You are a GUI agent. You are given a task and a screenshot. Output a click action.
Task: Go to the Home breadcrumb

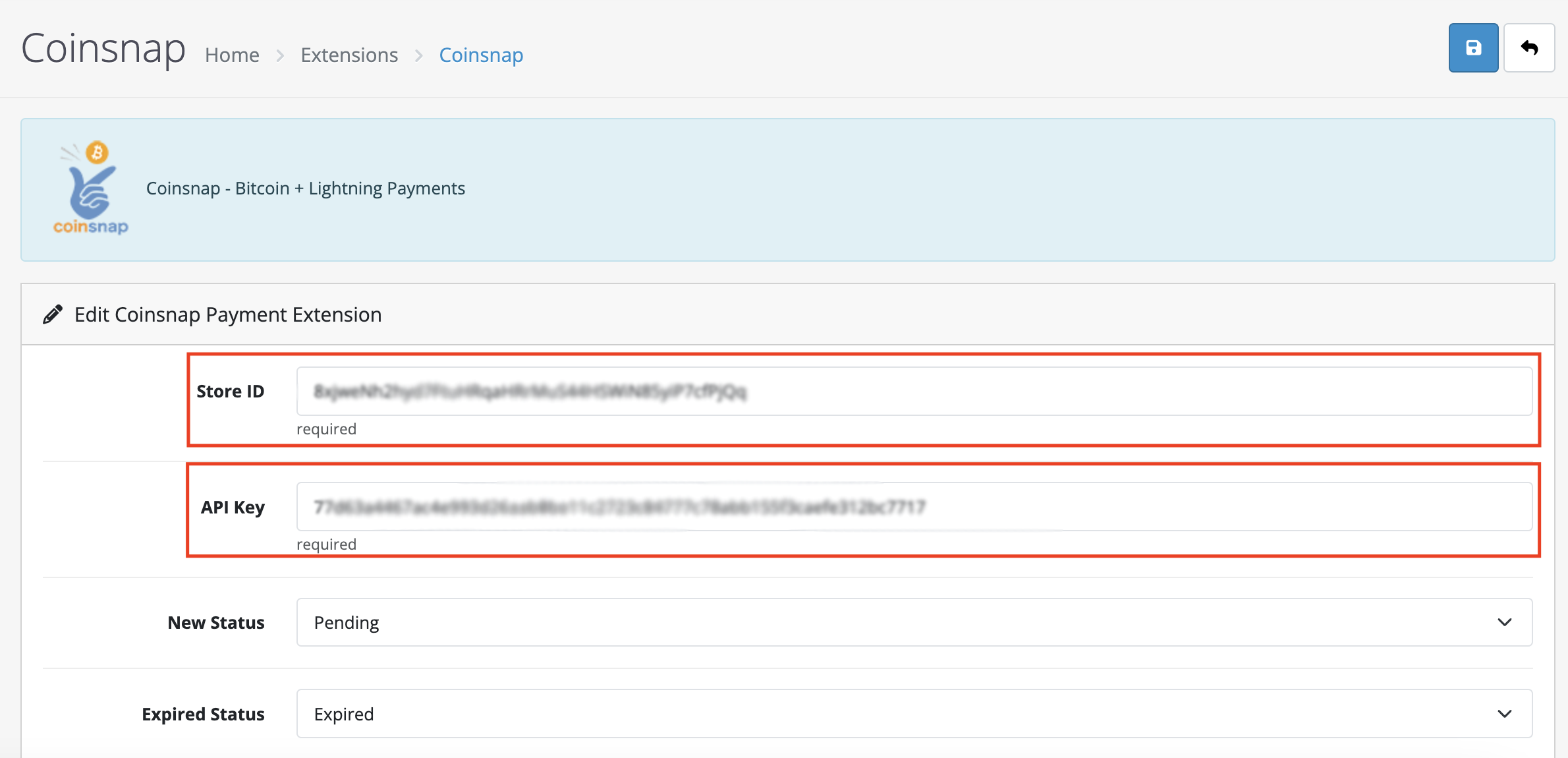[232, 55]
